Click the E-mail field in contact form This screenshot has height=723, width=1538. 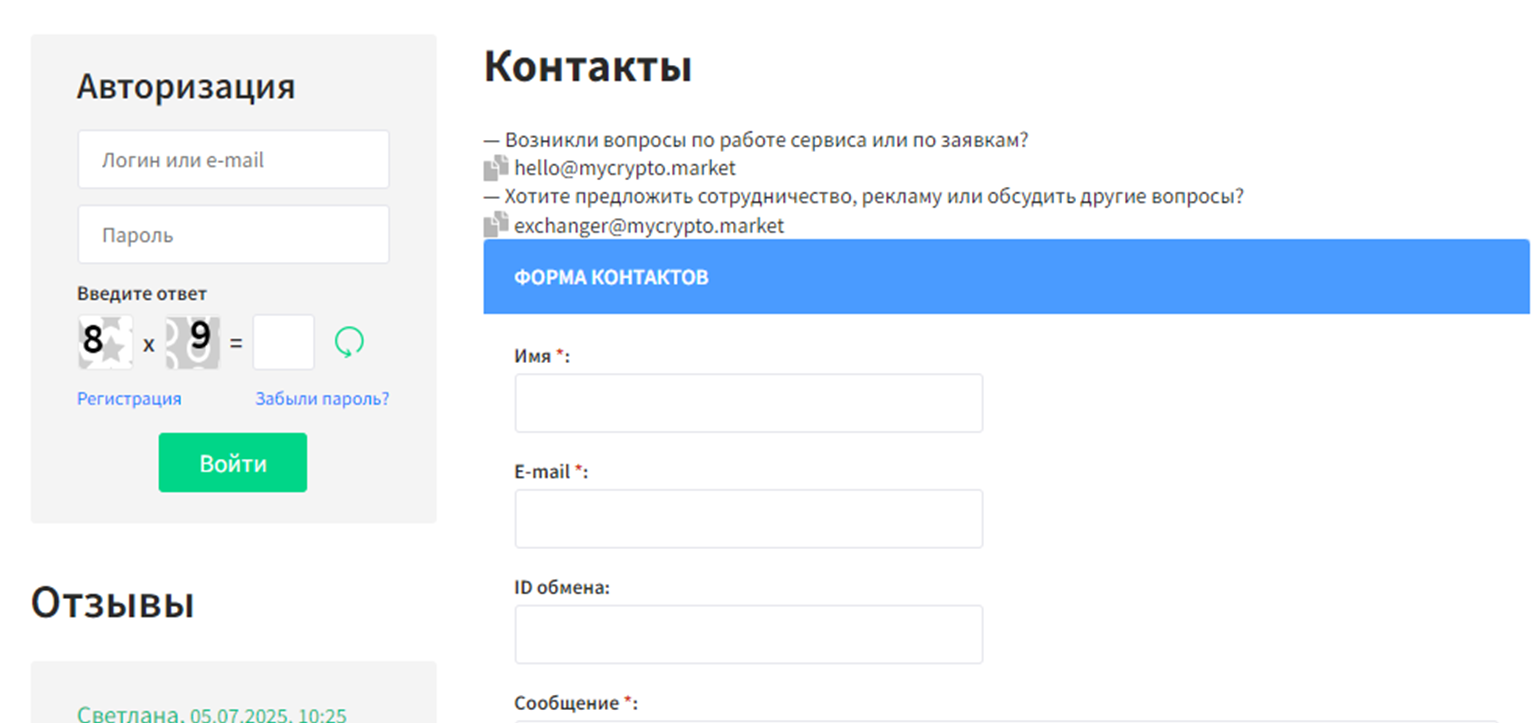748,519
